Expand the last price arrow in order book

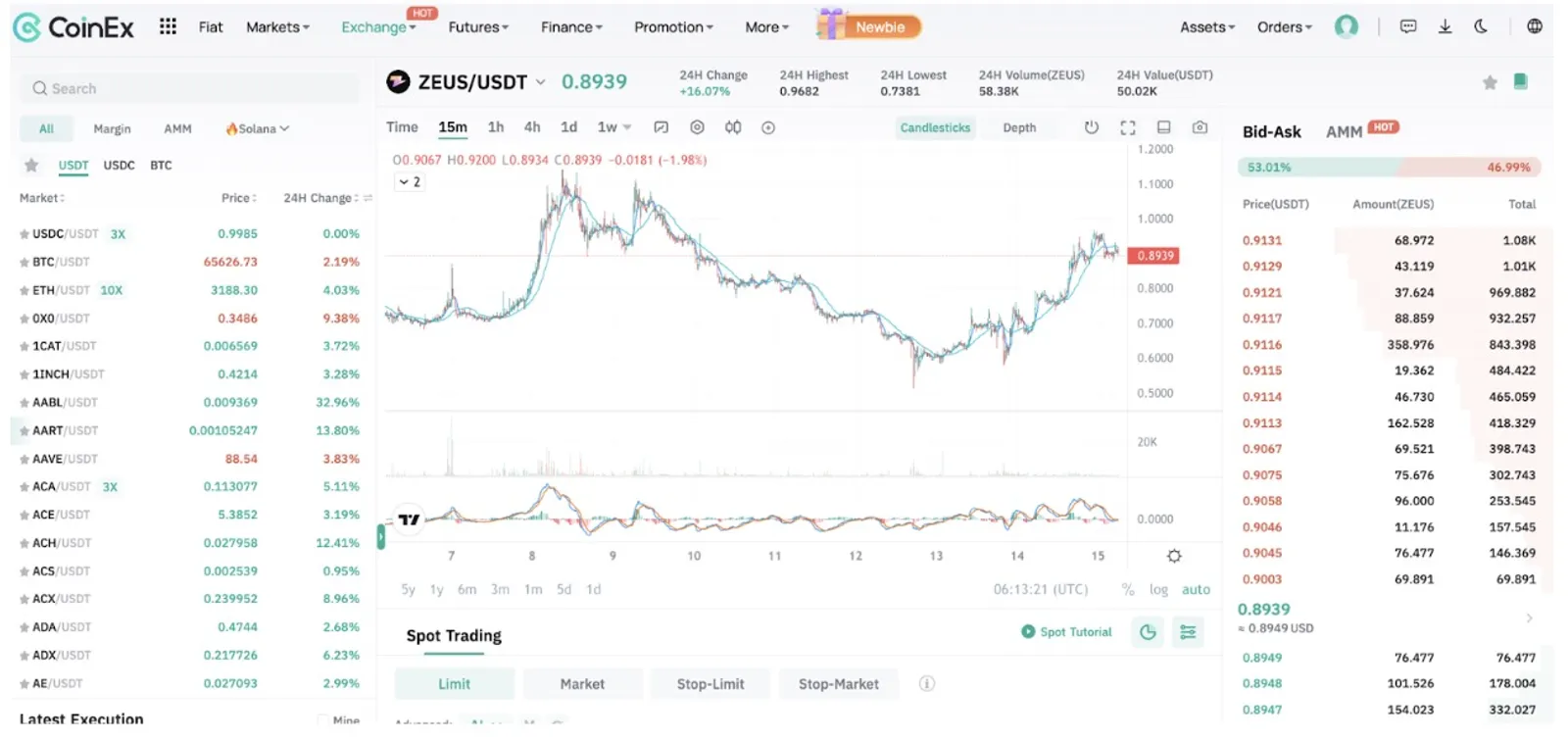1529,617
